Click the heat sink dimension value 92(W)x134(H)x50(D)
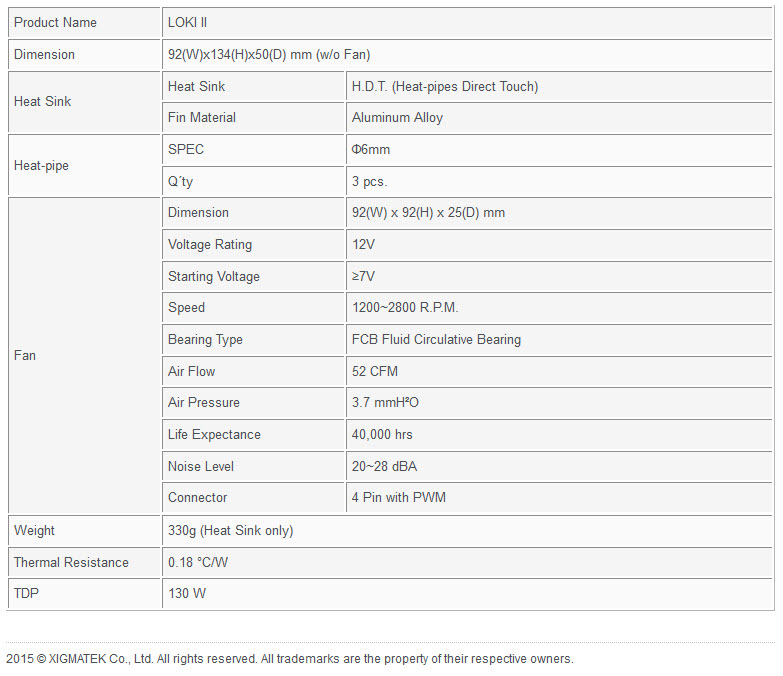783x676 pixels. tap(269, 54)
